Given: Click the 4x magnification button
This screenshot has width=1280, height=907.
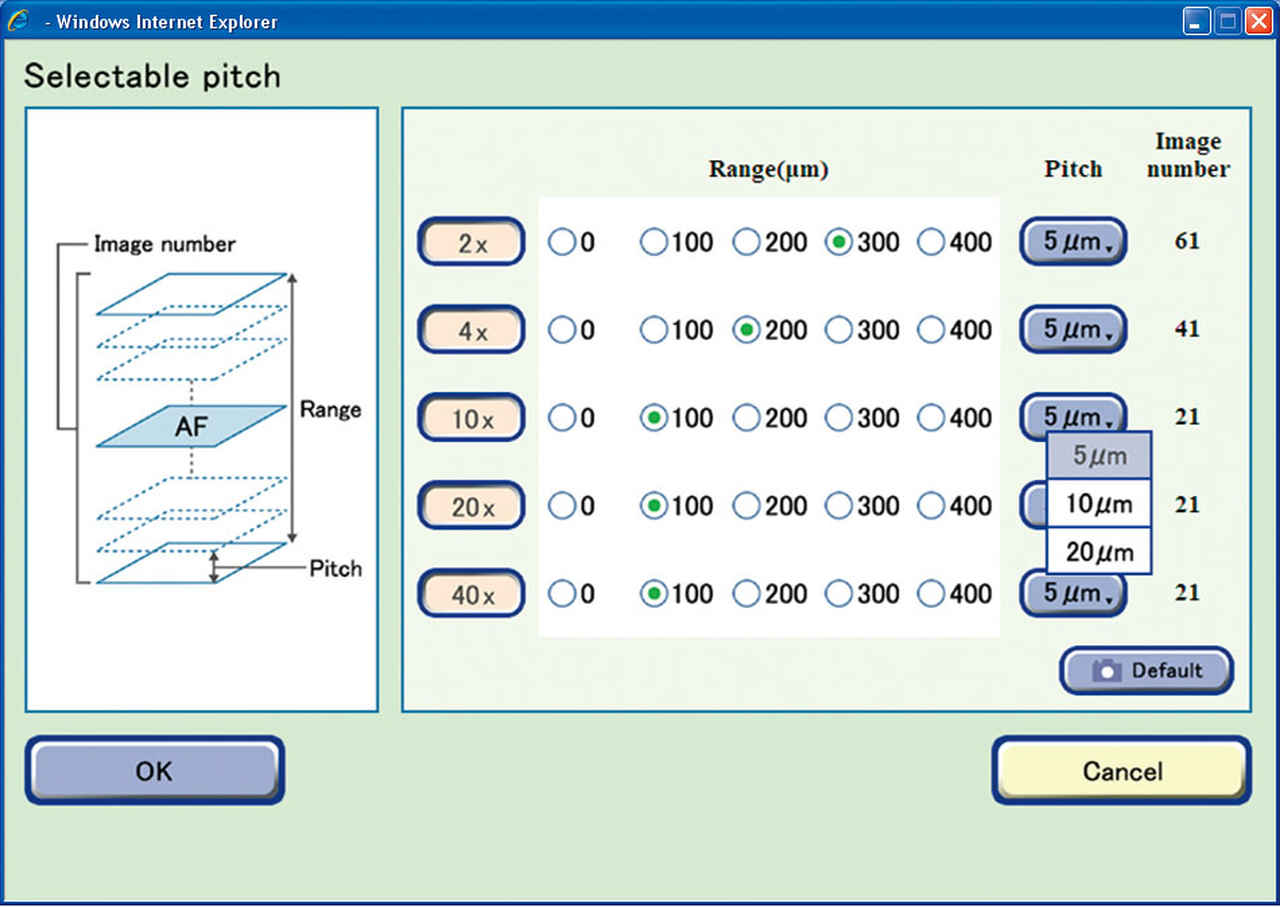Looking at the screenshot, I should click(x=471, y=330).
